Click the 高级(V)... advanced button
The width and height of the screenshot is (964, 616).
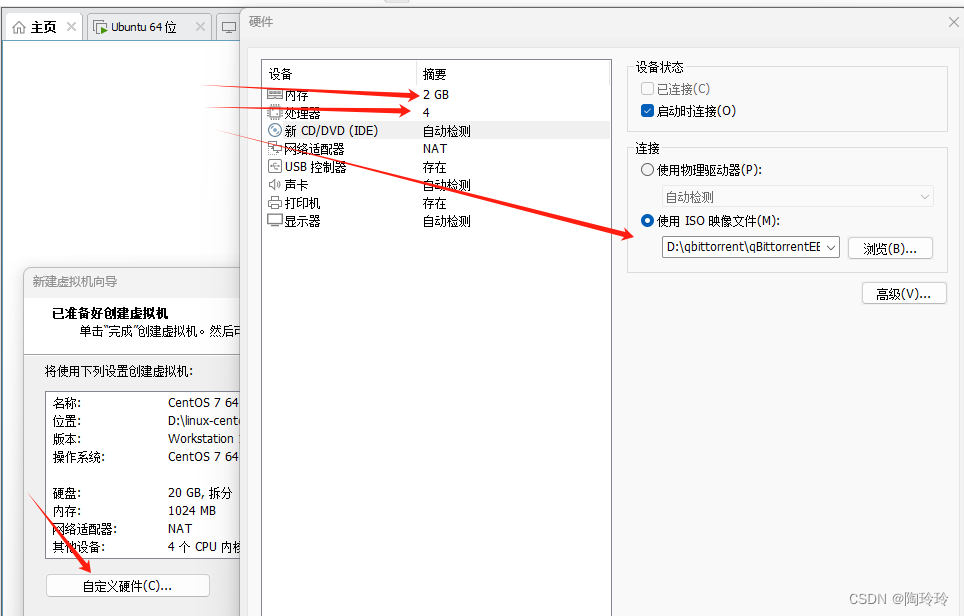click(904, 294)
